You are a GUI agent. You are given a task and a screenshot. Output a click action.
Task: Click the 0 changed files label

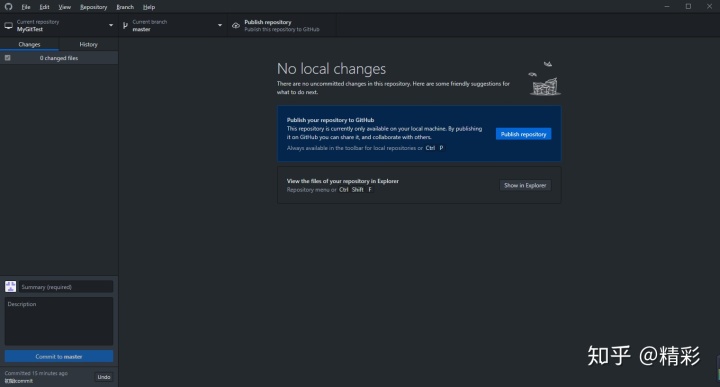click(x=59, y=58)
